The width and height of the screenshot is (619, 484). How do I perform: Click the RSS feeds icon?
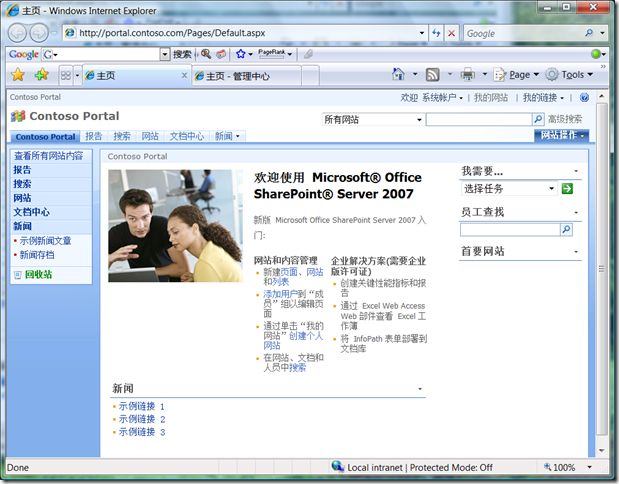pyautogui.click(x=432, y=74)
